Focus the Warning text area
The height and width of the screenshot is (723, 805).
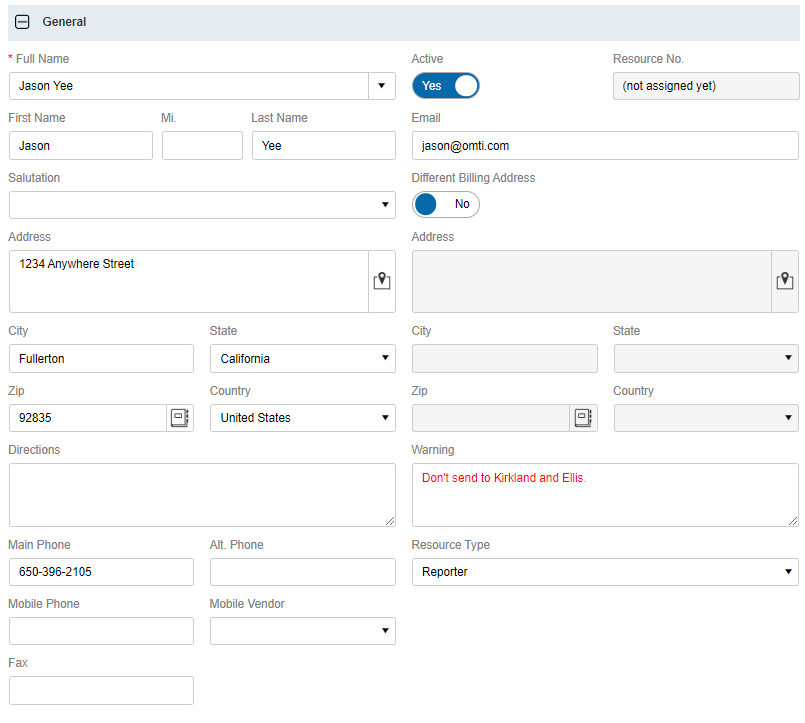pos(604,495)
